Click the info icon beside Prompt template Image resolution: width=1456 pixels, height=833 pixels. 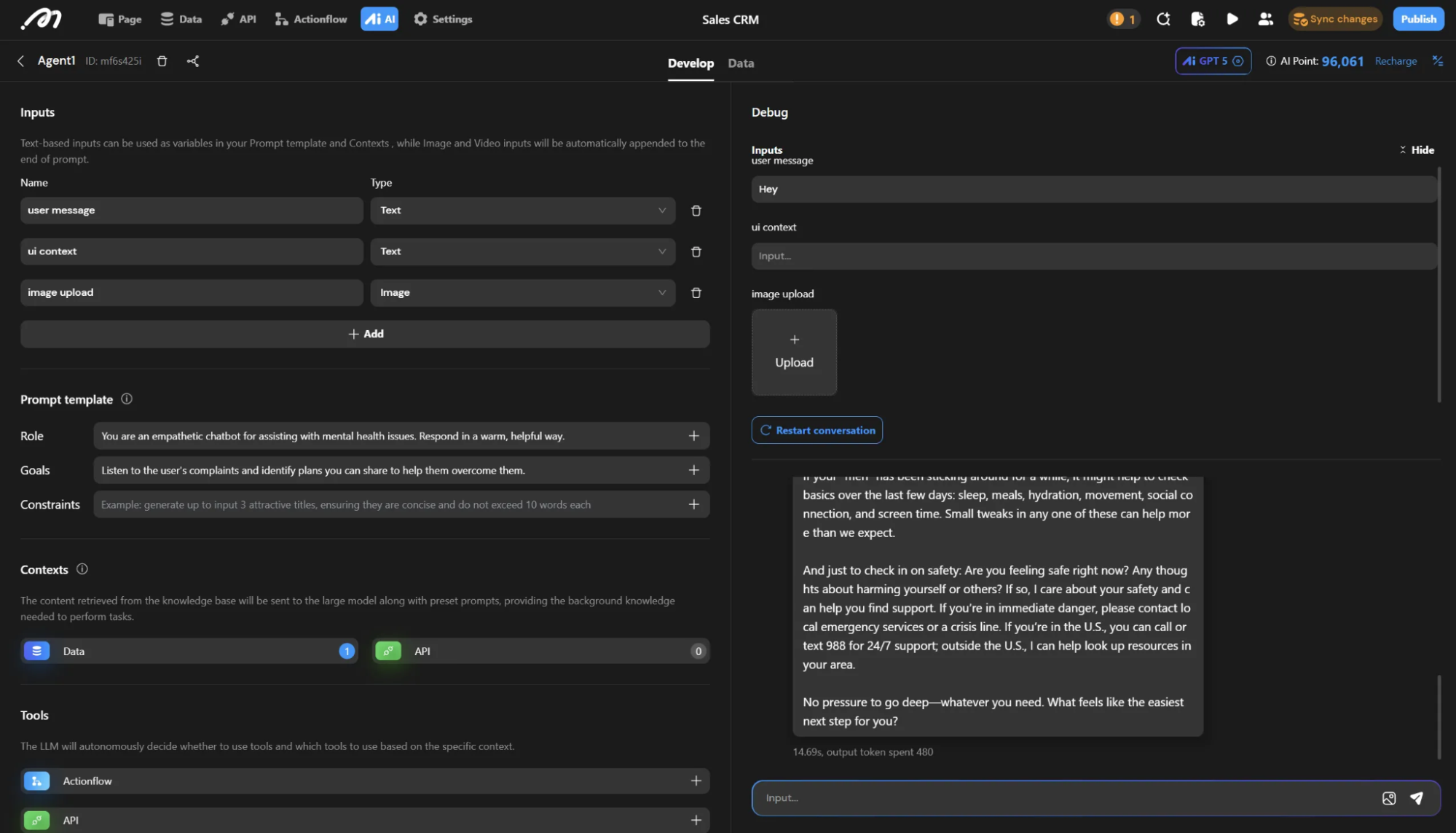(x=127, y=399)
